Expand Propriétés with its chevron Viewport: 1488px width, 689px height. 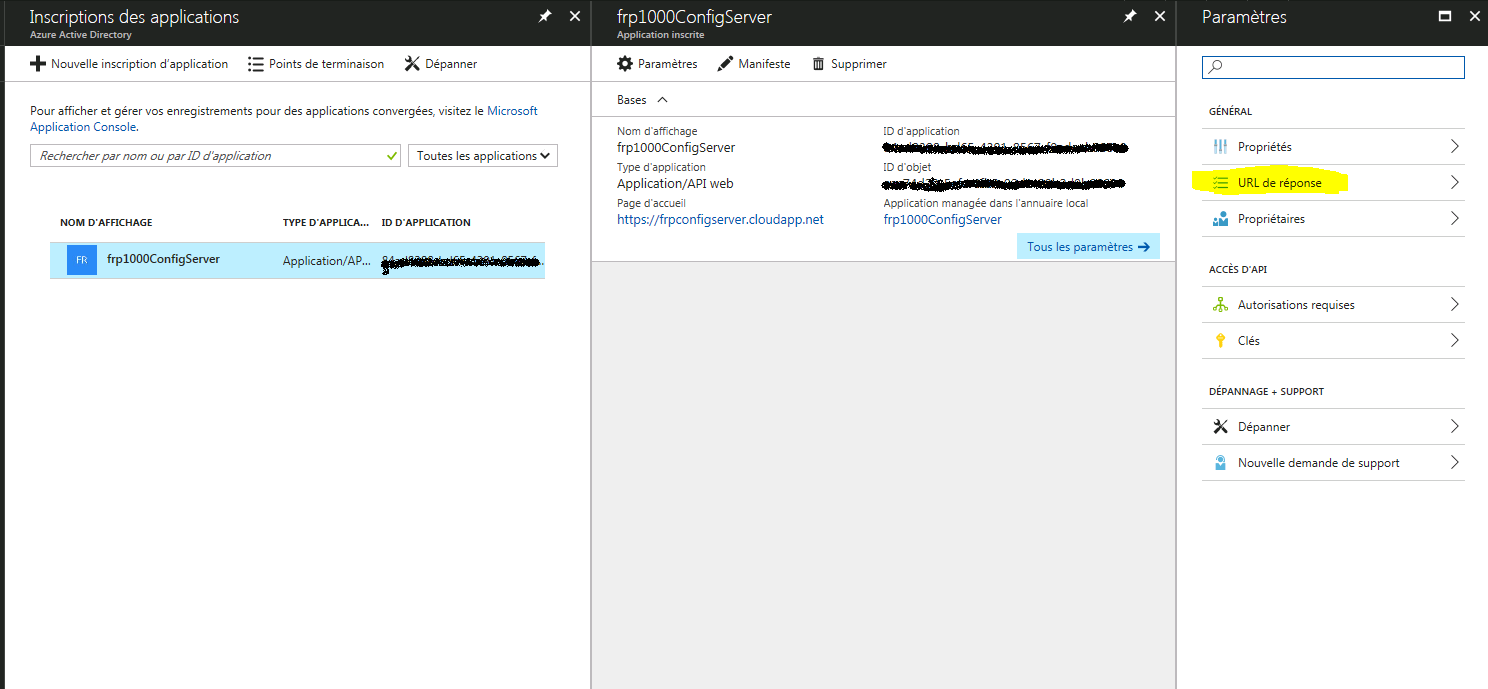[x=1454, y=147]
